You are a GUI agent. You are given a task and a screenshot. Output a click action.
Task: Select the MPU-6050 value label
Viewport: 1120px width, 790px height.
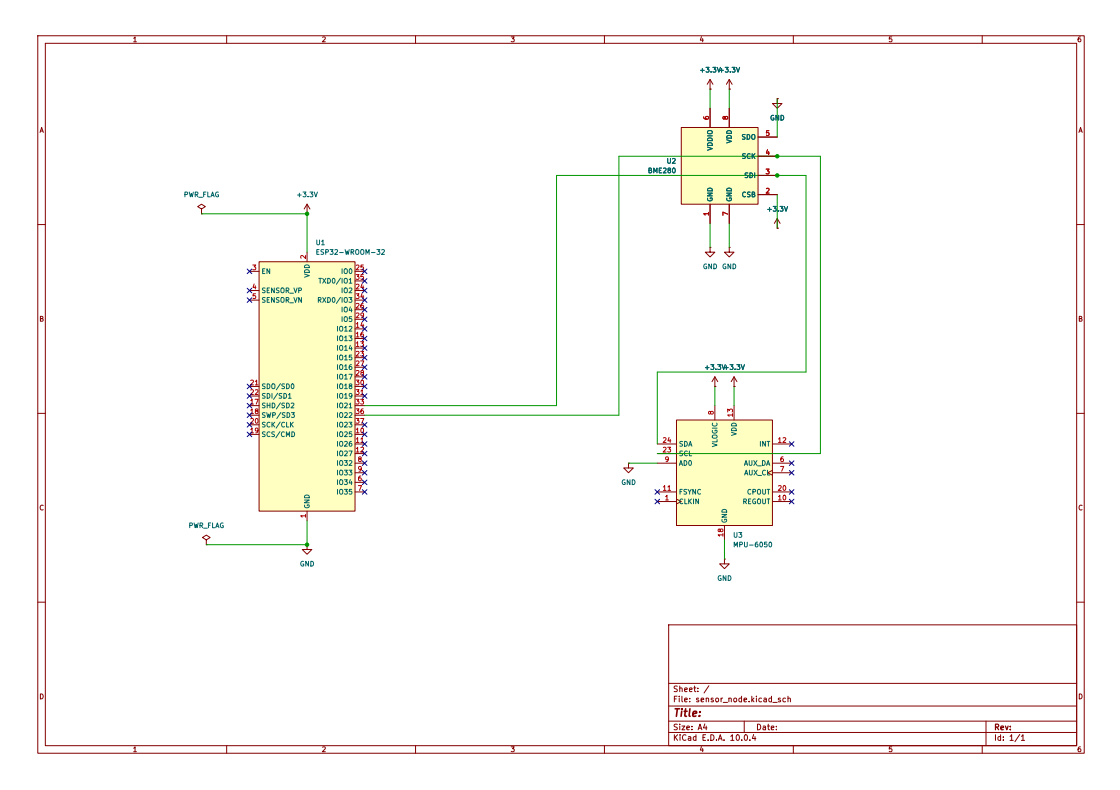tap(752, 544)
